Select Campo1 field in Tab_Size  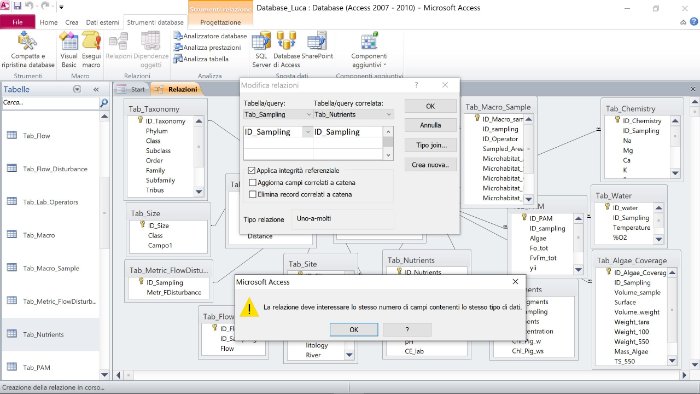(x=160, y=245)
